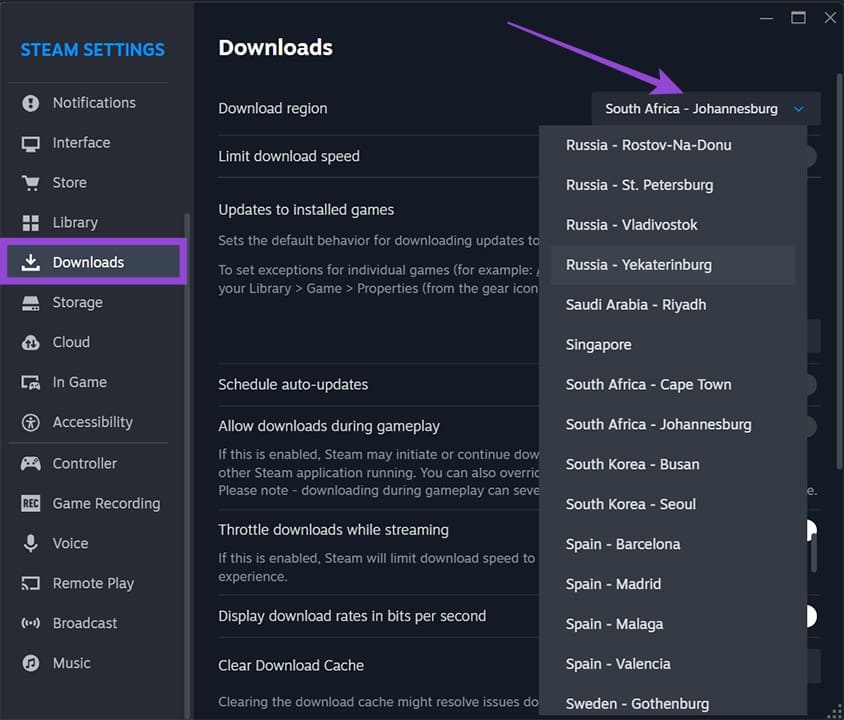844x720 pixels.
Task: Open the Download region dropdown
Action: coord(705,108)
